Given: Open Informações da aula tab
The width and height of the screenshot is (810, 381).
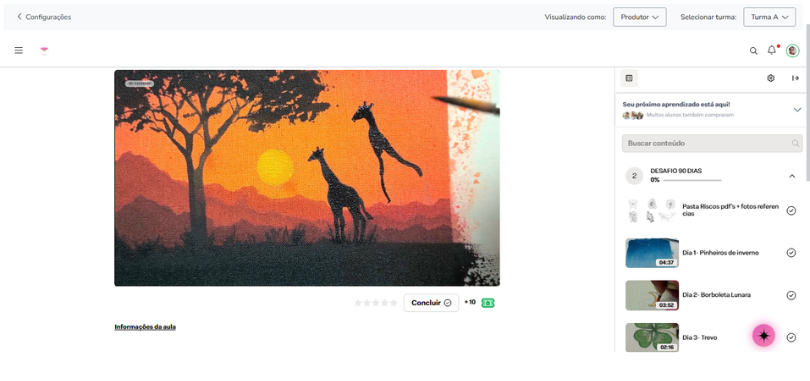Looking at the screenshot, I should pyautogui.click(x=145, y=327).
